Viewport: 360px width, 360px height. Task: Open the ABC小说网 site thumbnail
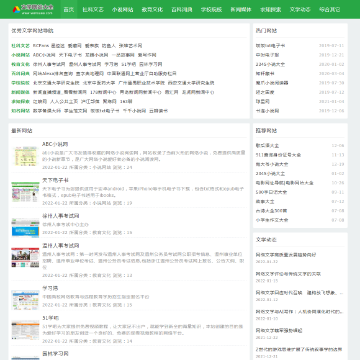click(x=25, y=156)
